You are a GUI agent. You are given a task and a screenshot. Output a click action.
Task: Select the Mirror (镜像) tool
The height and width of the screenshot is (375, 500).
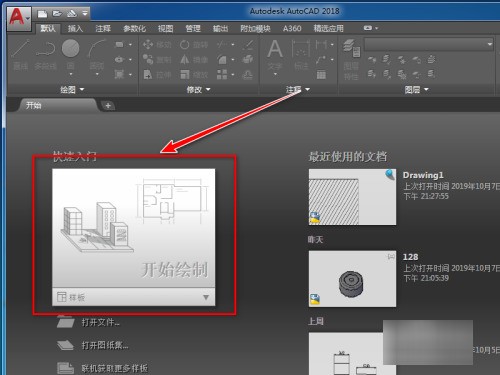[194, 60]
